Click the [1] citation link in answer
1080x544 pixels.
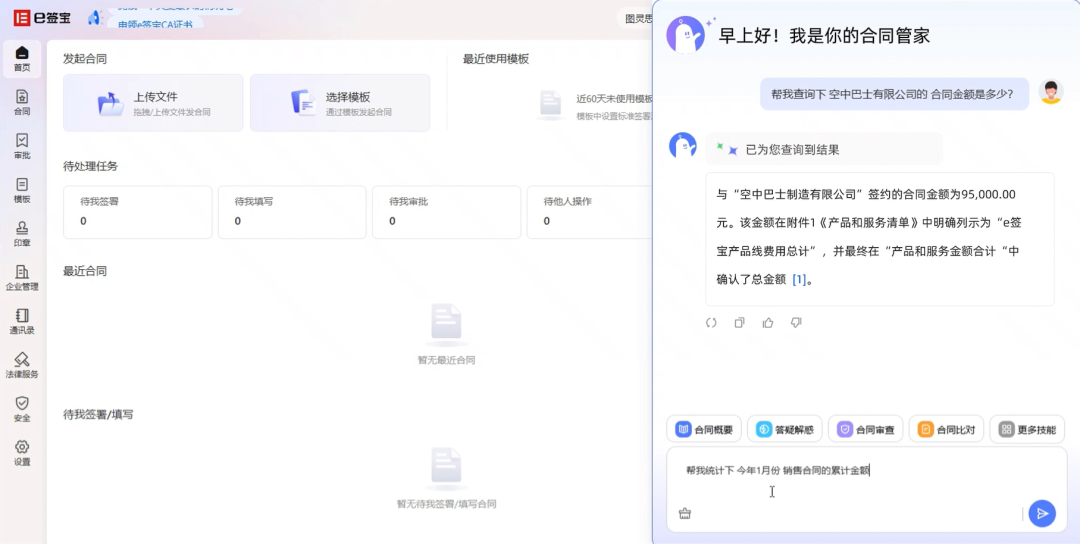coord(799,280)
